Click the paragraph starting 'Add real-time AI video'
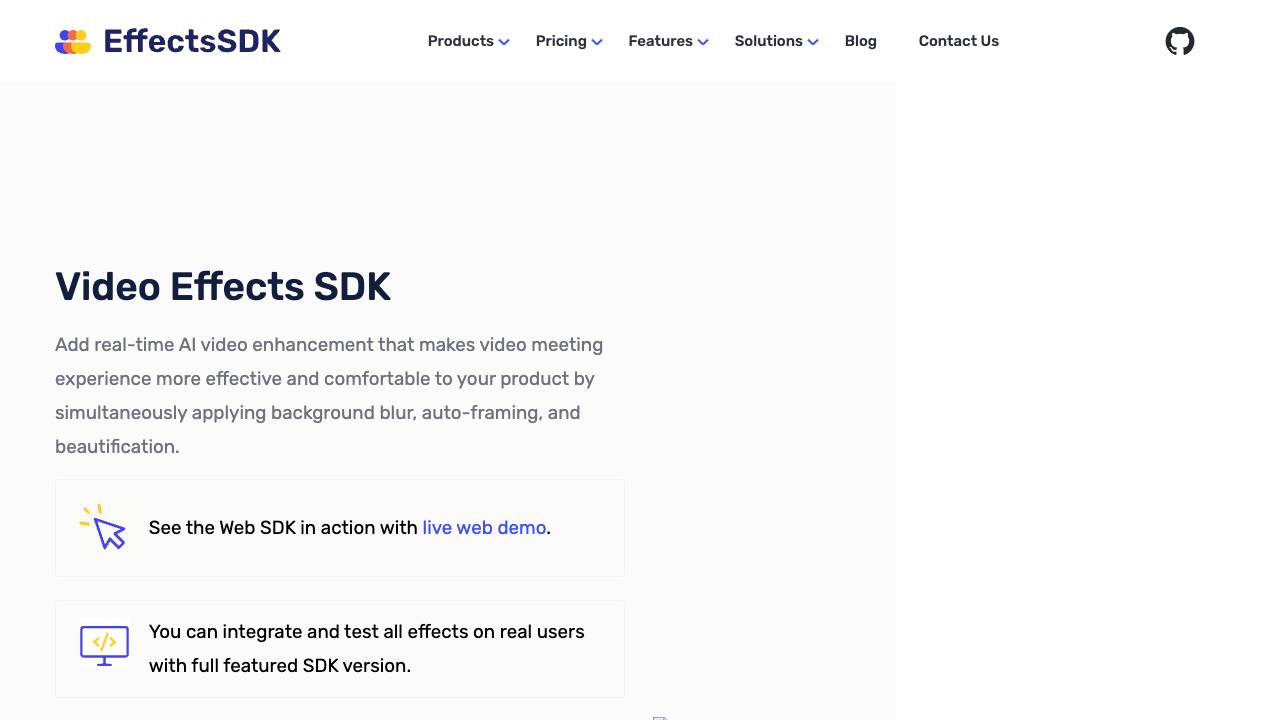The width and height of the screenshot is (1280, 720). point(329,395)
